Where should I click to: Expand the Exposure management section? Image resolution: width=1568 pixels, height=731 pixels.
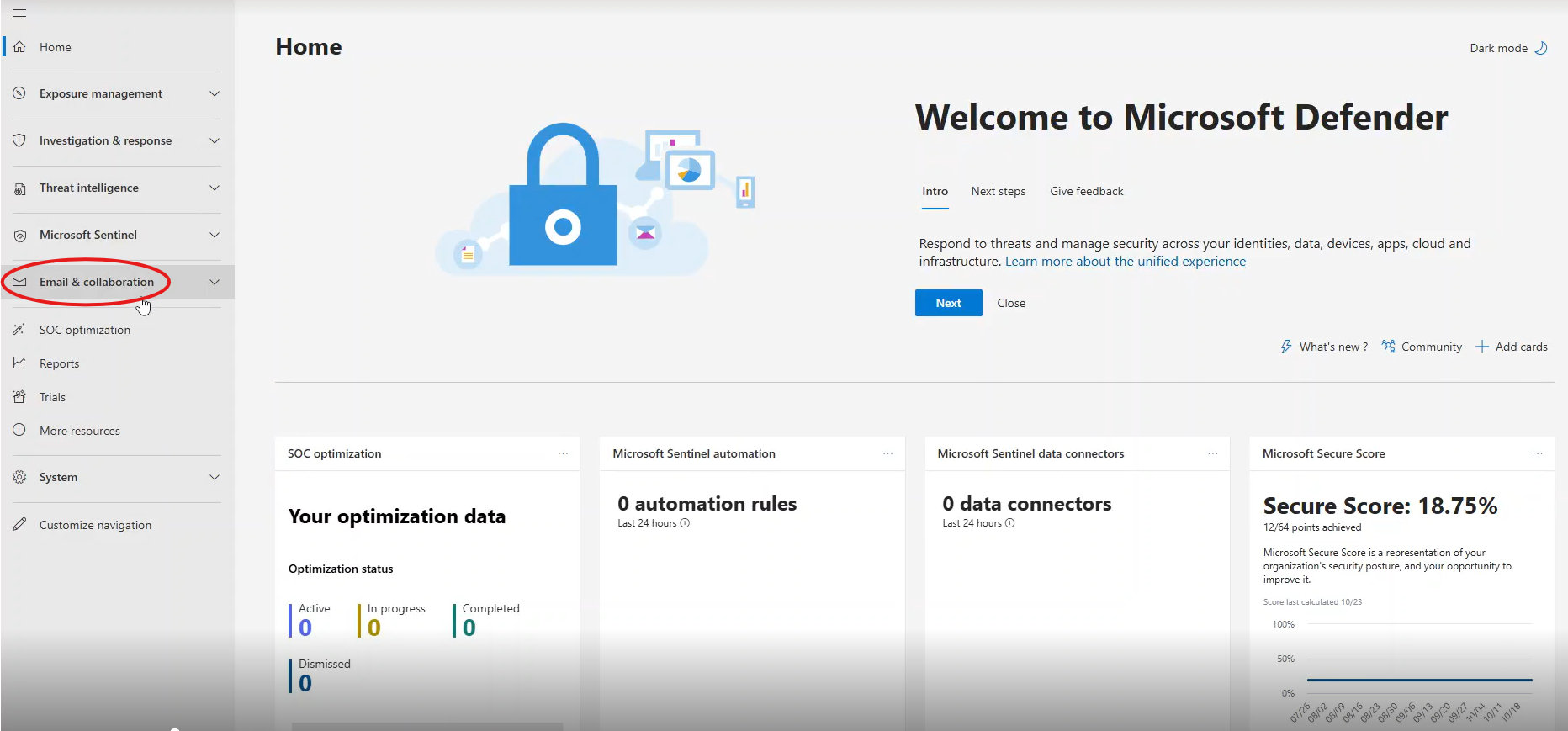point(215,93)
